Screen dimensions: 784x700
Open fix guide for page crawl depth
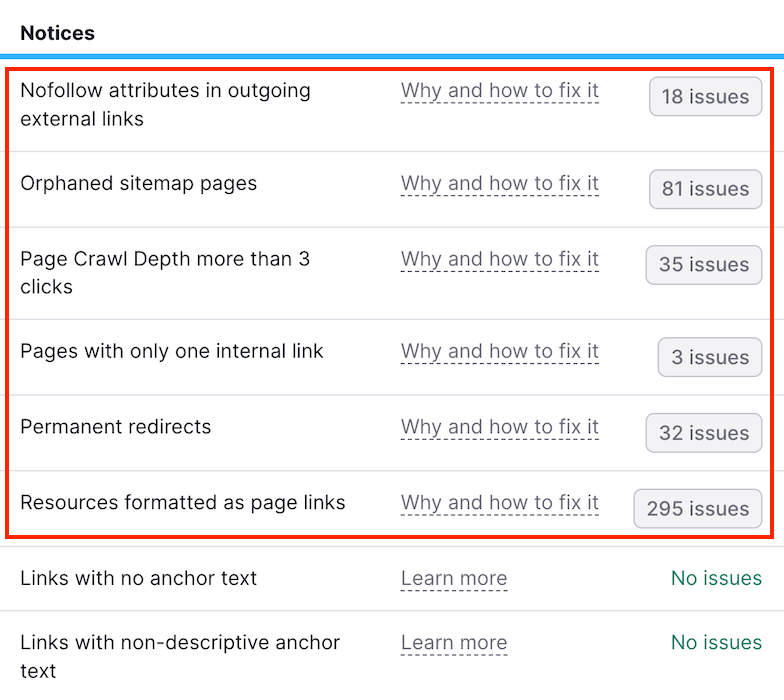(x=499, y=259)
